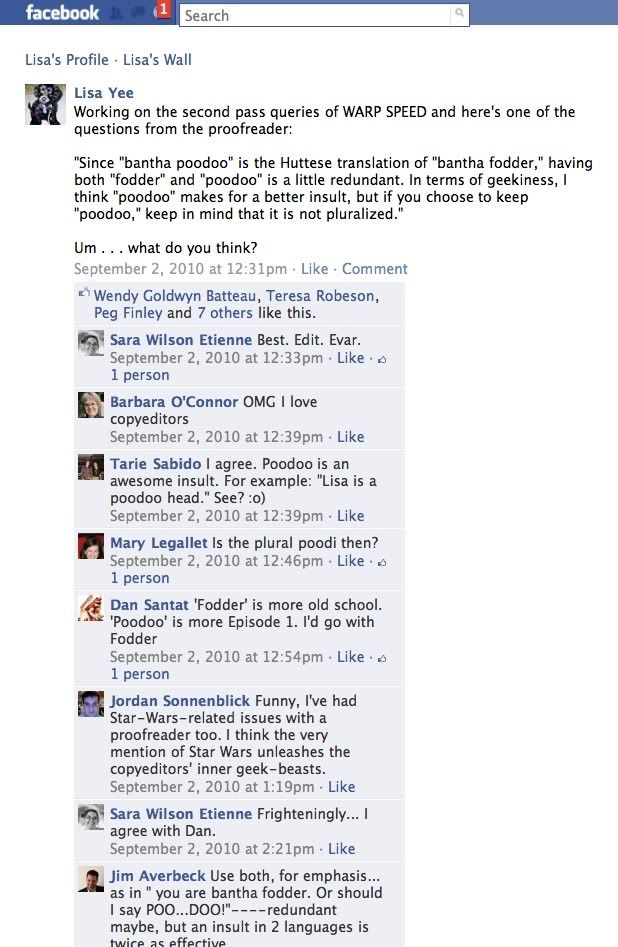Open Lisa's Profile link

(x=66, y=60)
